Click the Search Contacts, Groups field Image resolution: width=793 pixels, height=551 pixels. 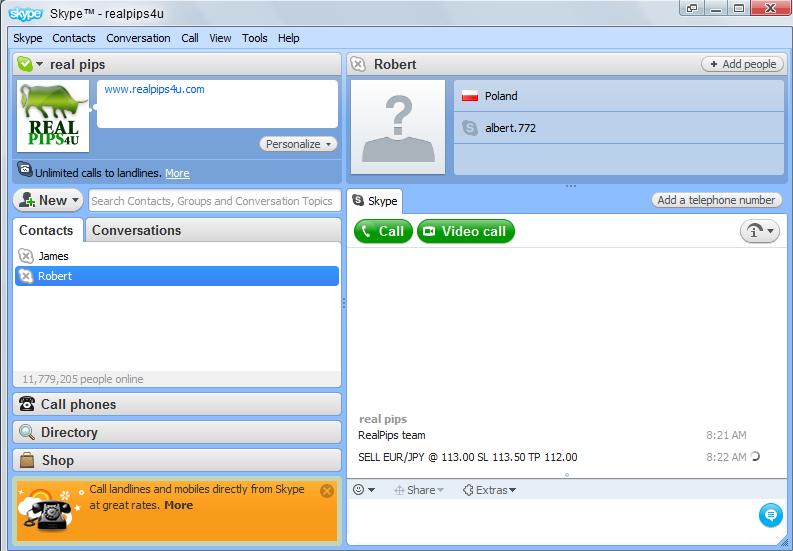(x=214, y=201)
